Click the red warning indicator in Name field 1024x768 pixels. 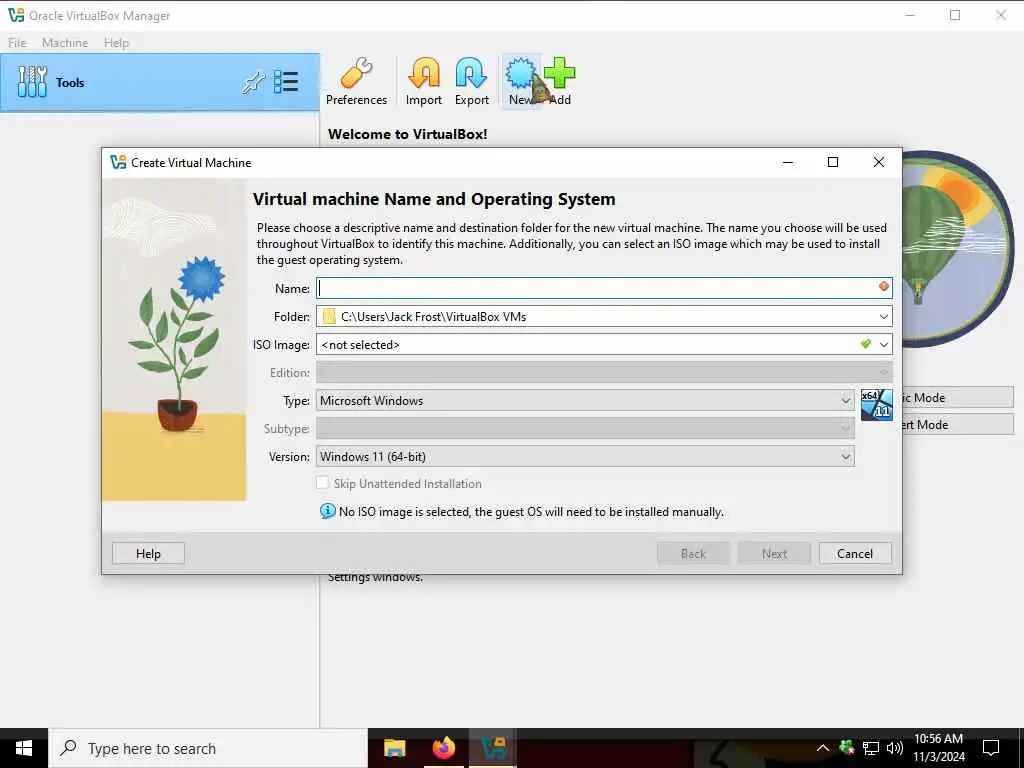[x=883, y=286]
